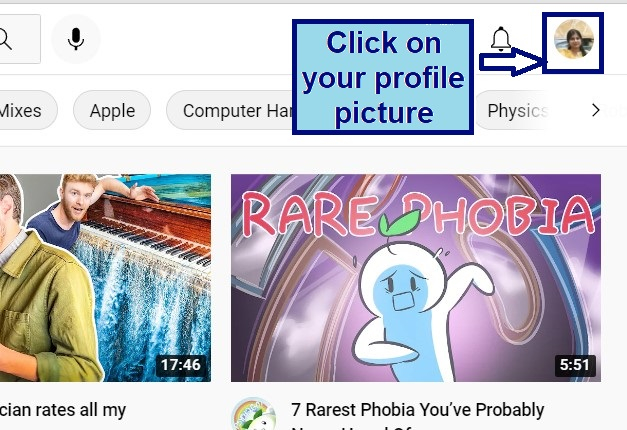
Task: Click the microphone voice search icon
Action: coord(76,39)
